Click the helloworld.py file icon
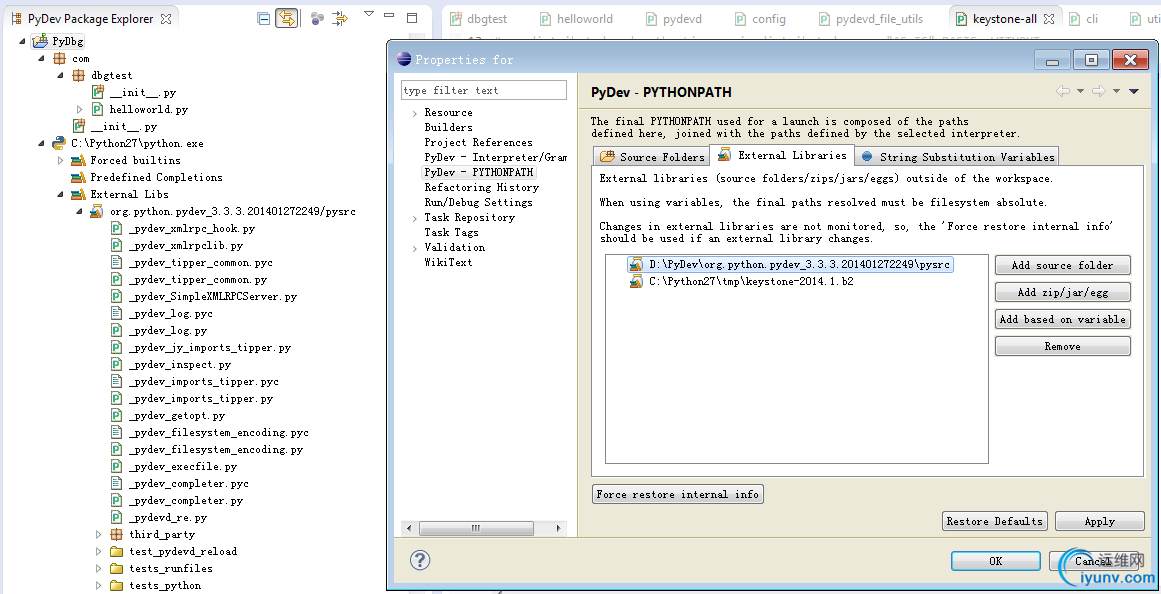The height and width of the screenshot is (594, 1161). coord(98,109)
